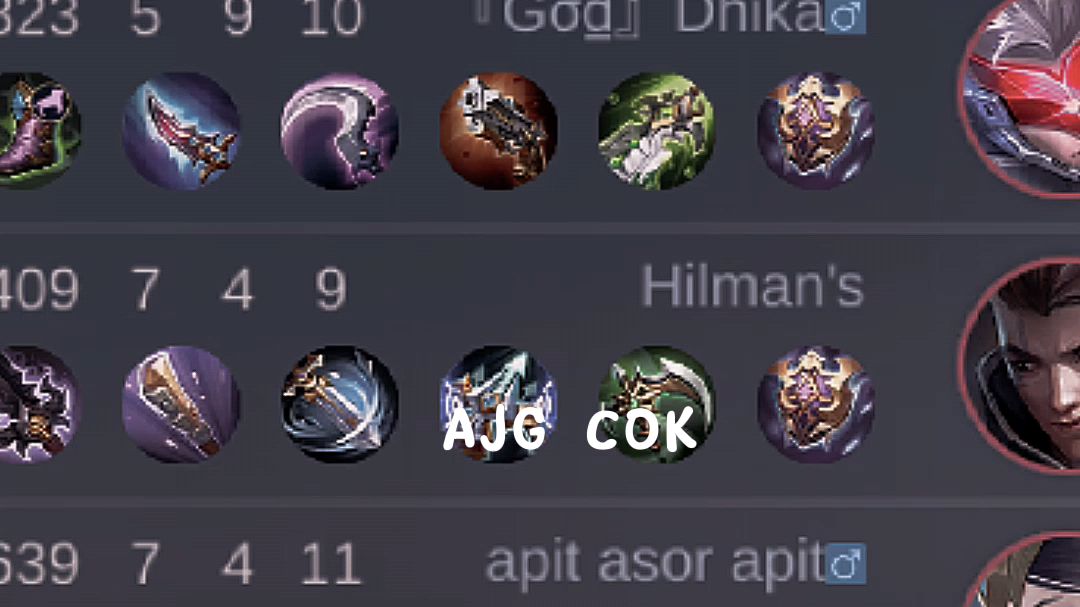Click the green gun with white flower item

(656, 130)
